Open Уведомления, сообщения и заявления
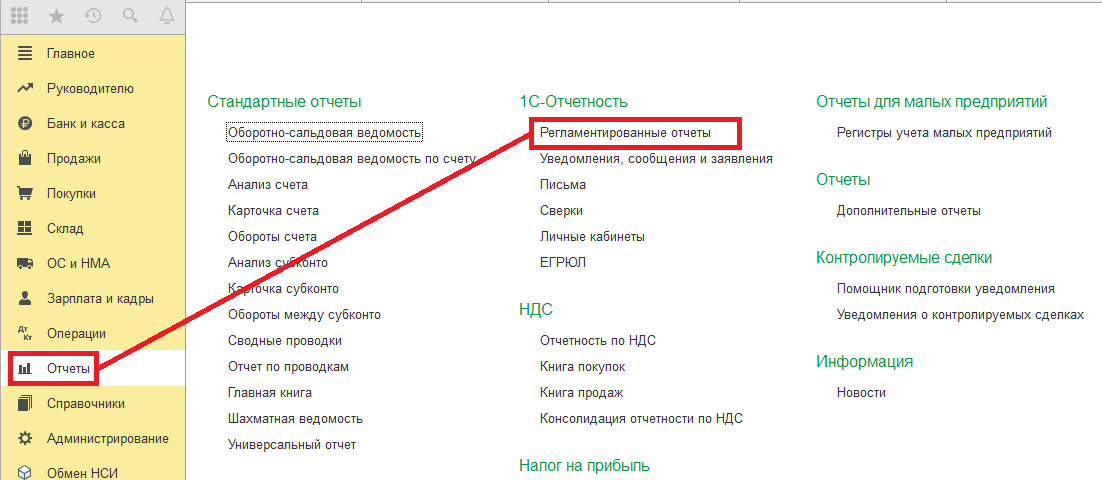The height and width of the screenshot is (480, 1102). tap(656, 159)
